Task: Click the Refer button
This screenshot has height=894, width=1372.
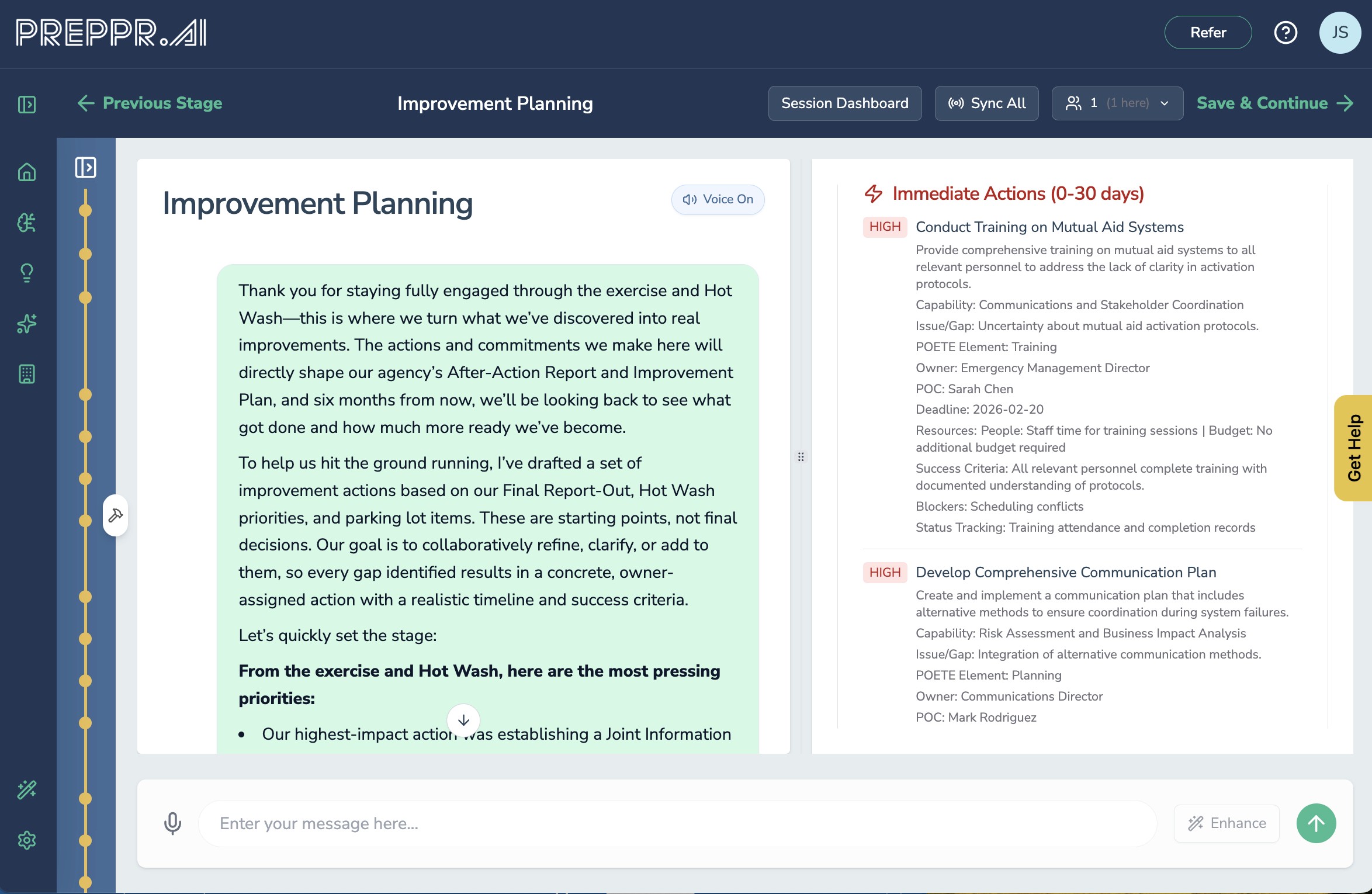Action: 1208,33
